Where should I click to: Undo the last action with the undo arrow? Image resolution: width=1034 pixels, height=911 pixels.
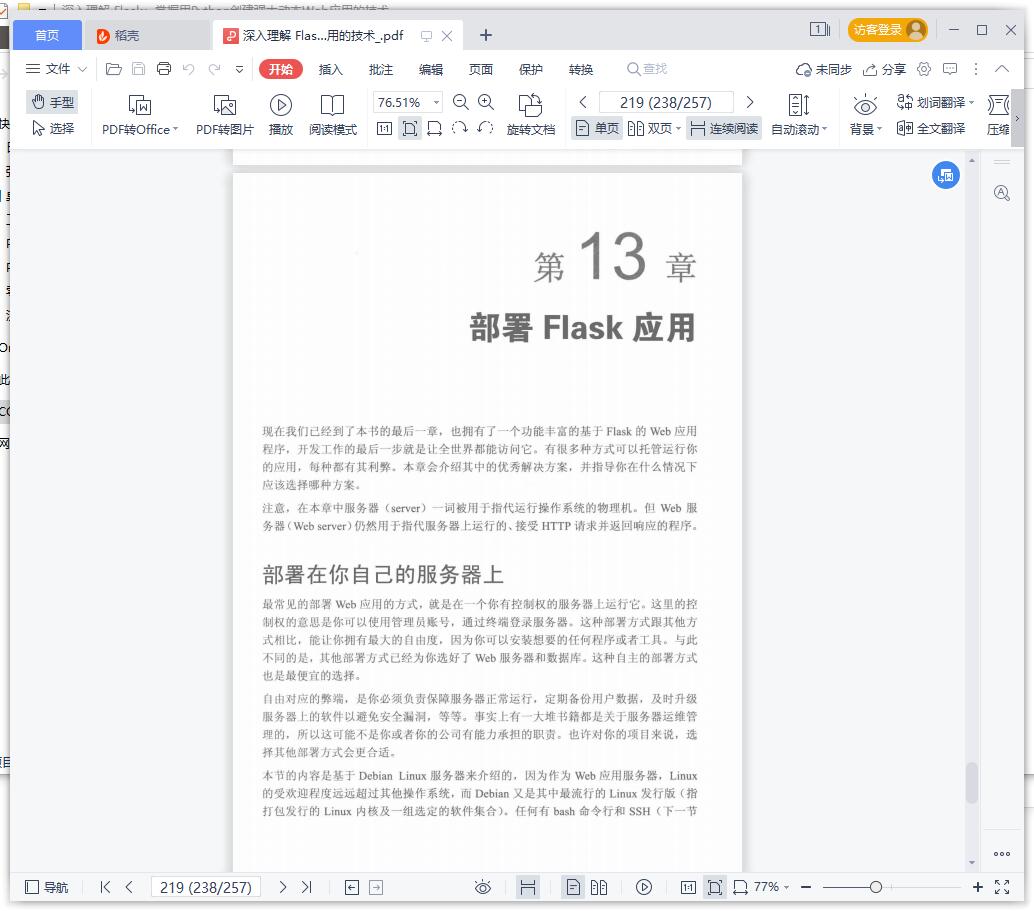pyautogui.click(x=189, y=69)
